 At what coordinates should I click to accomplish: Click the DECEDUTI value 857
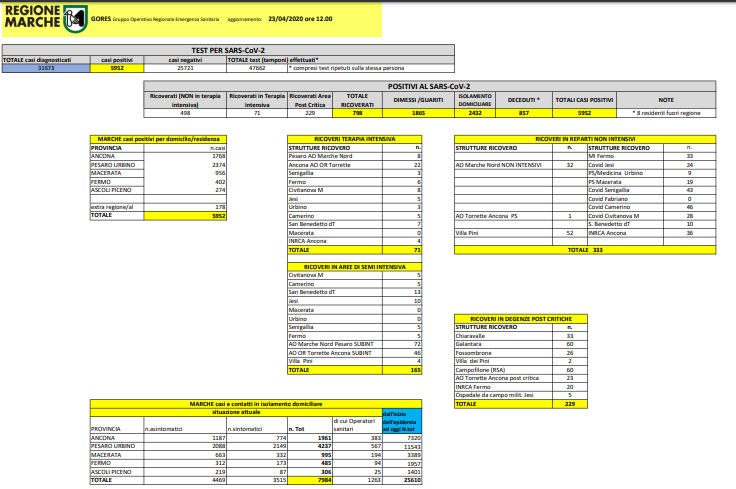pyautogui.click(x=524, y=113)
